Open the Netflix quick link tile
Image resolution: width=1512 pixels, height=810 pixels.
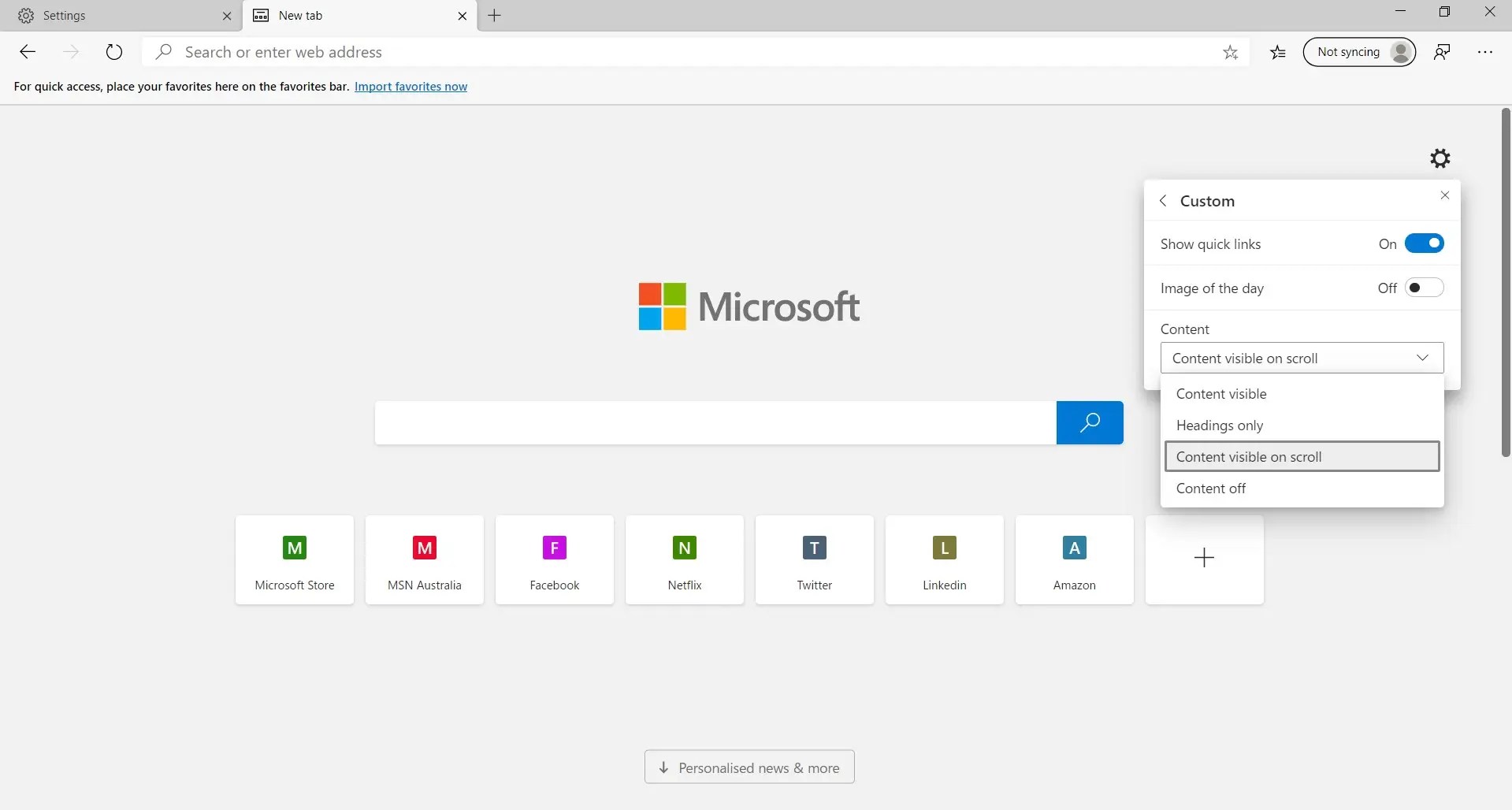[x=684, y=559]
